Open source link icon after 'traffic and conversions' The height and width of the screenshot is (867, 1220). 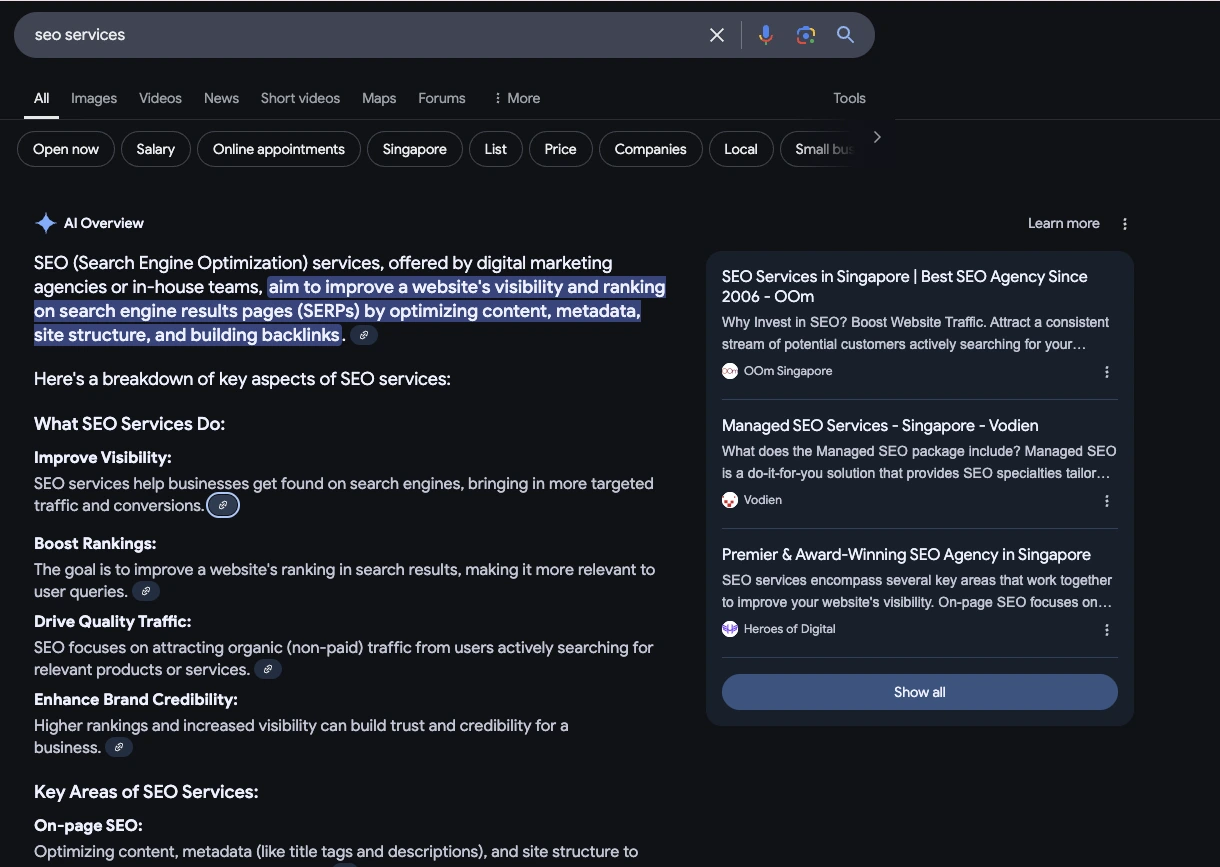point(223,505)
